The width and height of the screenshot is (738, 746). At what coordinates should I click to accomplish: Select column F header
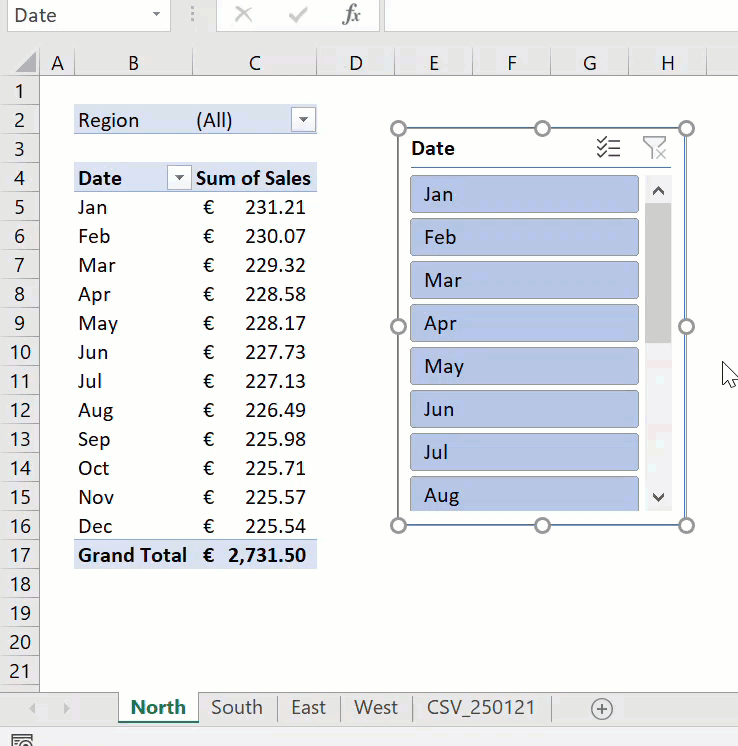(x=512, y=63)
